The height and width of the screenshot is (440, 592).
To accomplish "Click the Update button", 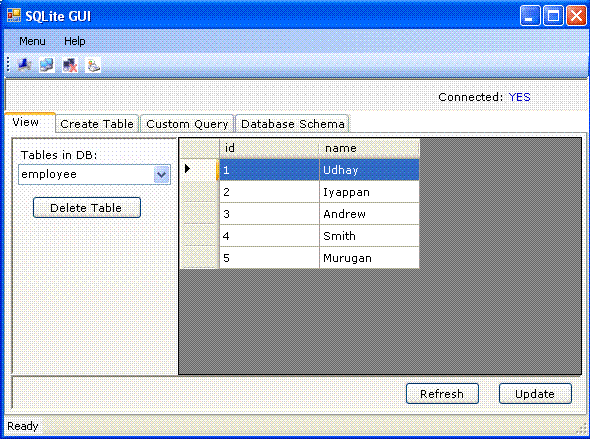I will tap(535, 394).
